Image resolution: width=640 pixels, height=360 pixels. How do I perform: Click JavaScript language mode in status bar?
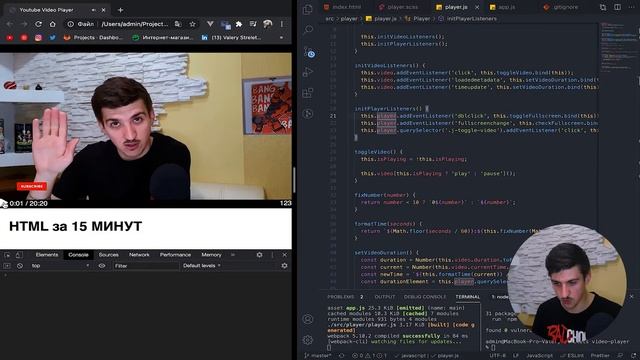tap(539, 356)
